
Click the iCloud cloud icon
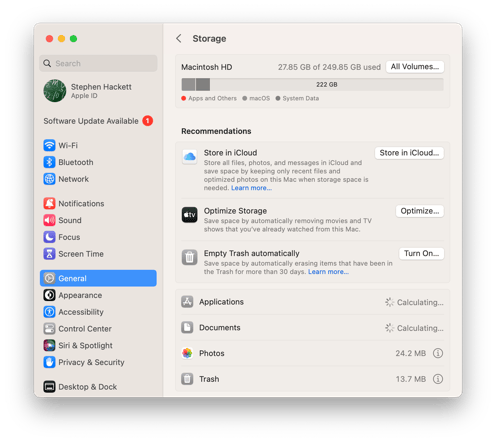click(189, 156)
